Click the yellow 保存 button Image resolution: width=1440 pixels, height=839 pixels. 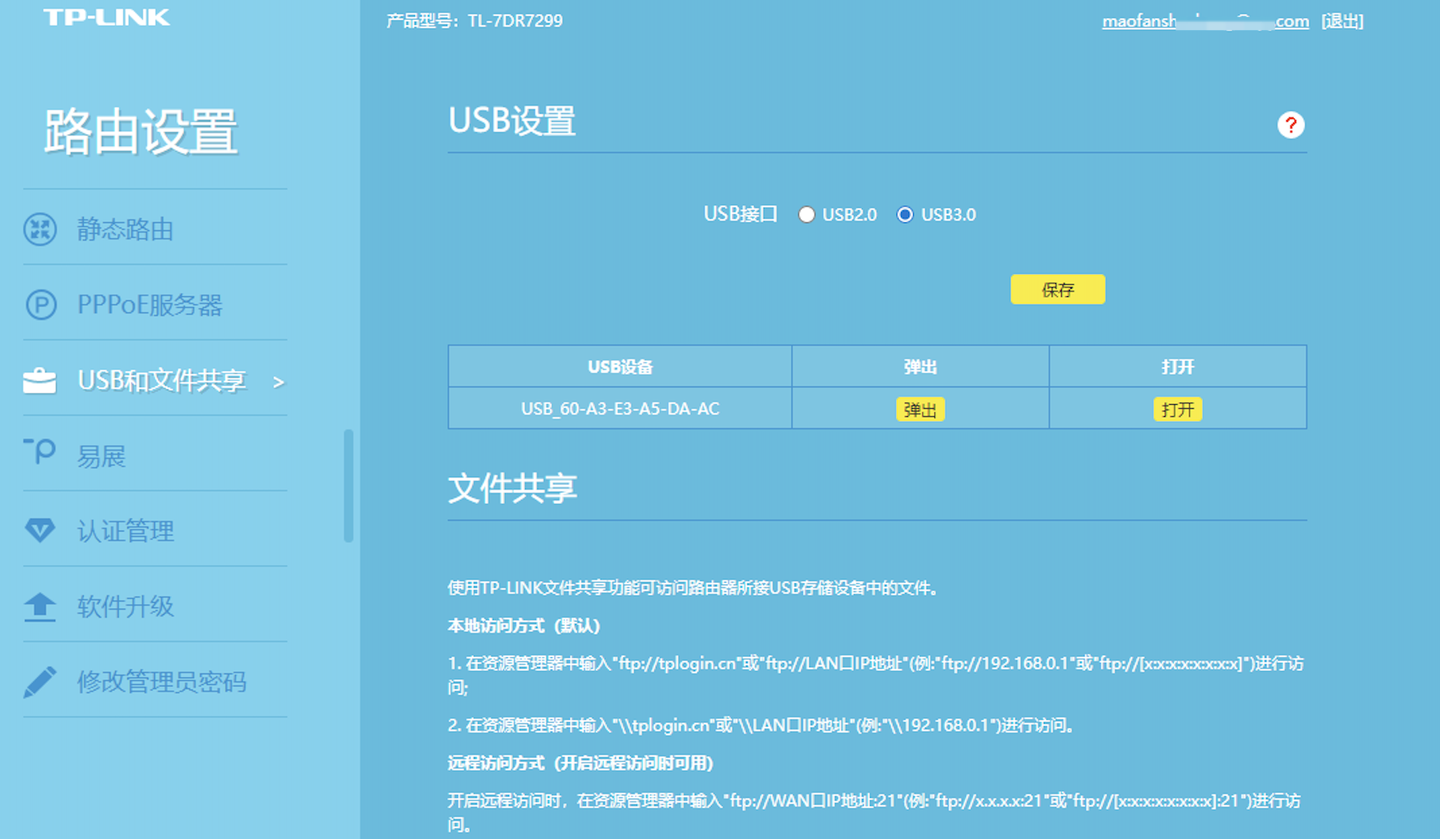(1058, 290)
